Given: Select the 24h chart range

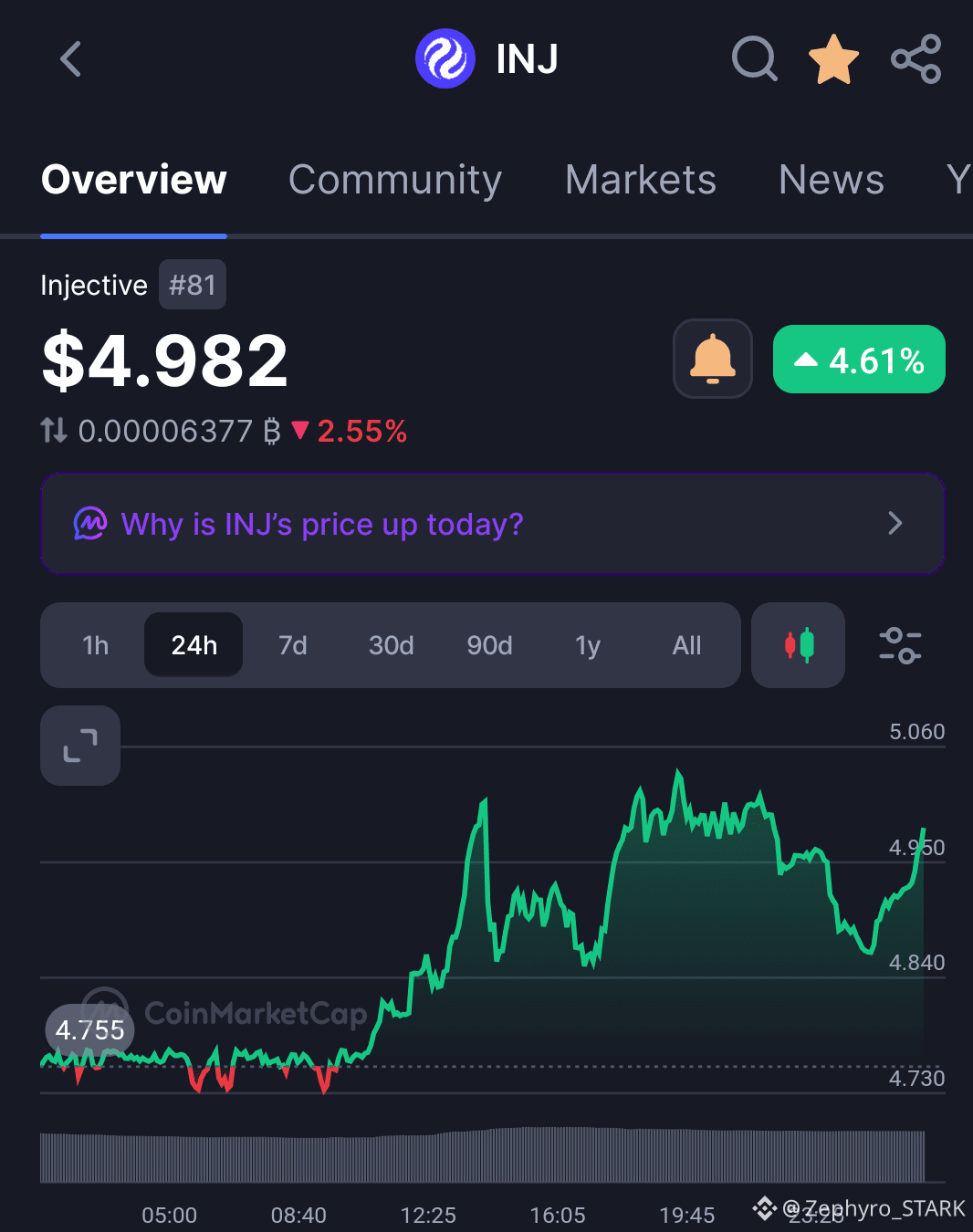Looking at the screenshot, I should click(x=194, y=645).
